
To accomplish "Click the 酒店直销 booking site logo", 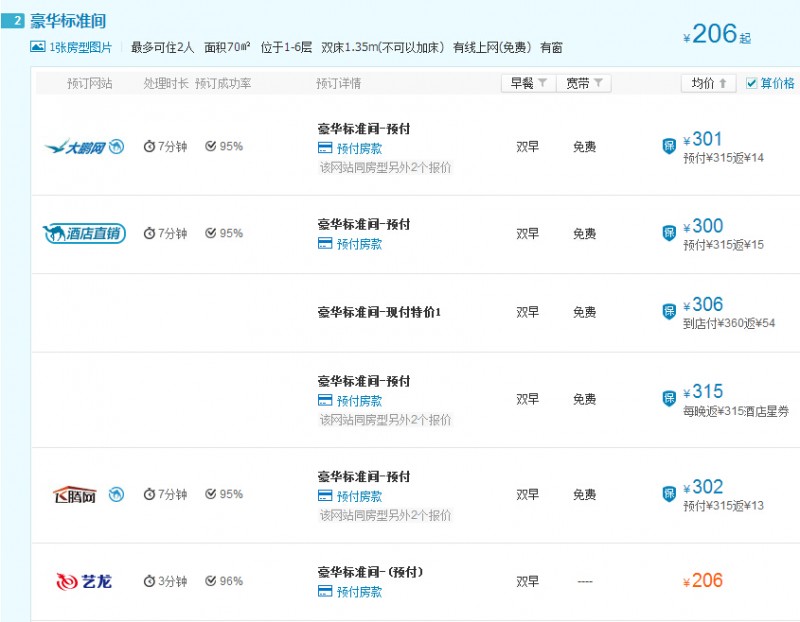I will [x=84, y=234].
